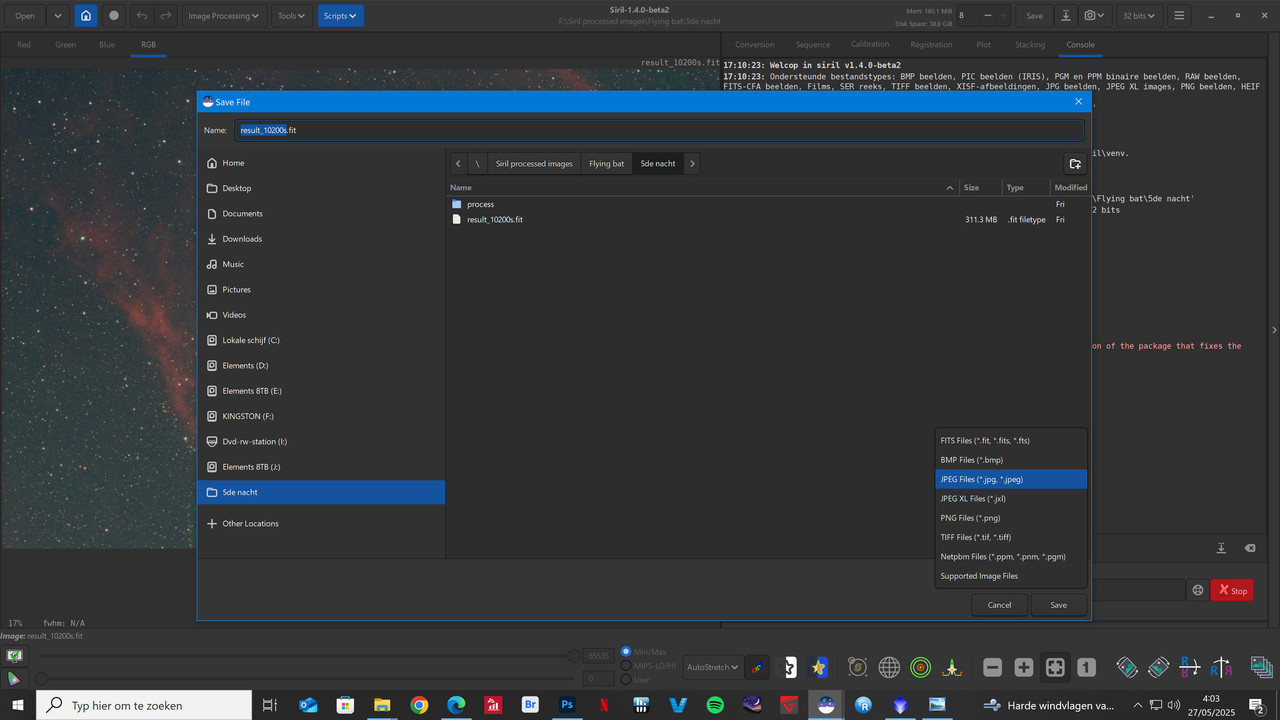1280x720 pixels.
Task: Select PNG Files (*.png) filter
Action: point(1011,518)
